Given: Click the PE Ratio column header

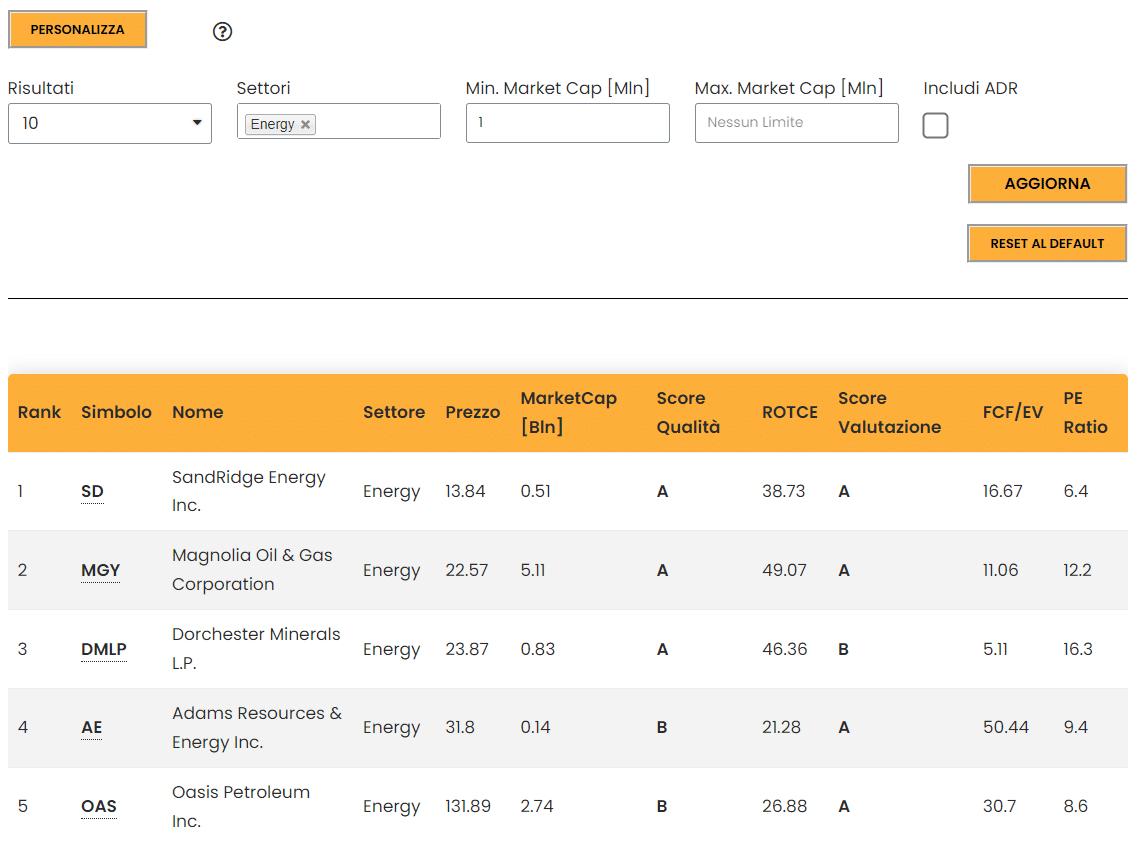Looking at the screenshot, I should pyautogui.click(x=1085, y=412).
